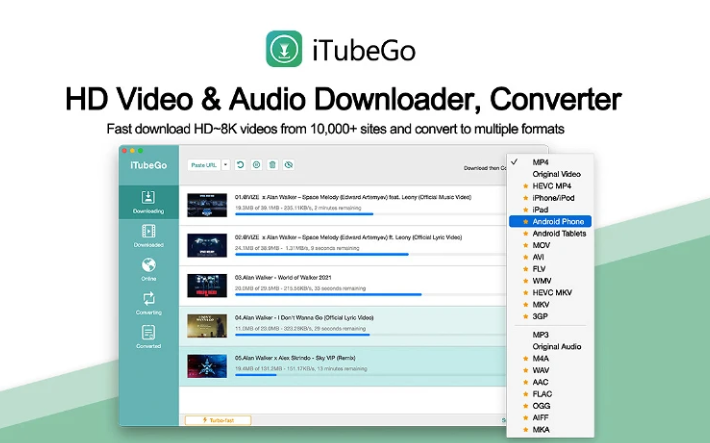This screenshot has width=710, height=443.
Task: Click the resume all downloads icon
Action: [x=240, y=165]
